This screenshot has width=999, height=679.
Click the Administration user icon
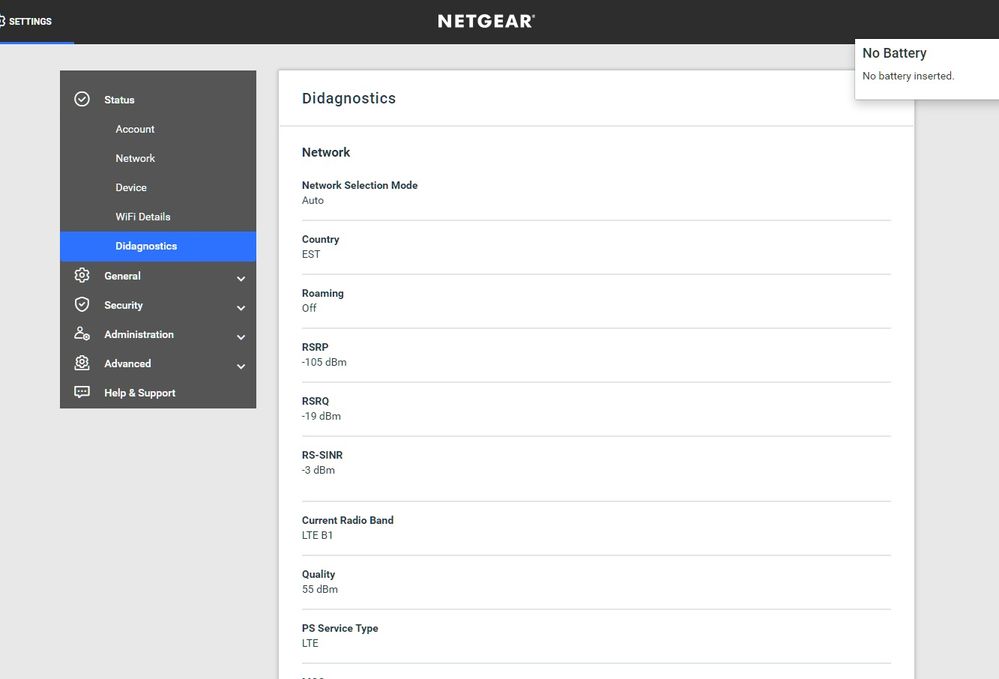82,334
